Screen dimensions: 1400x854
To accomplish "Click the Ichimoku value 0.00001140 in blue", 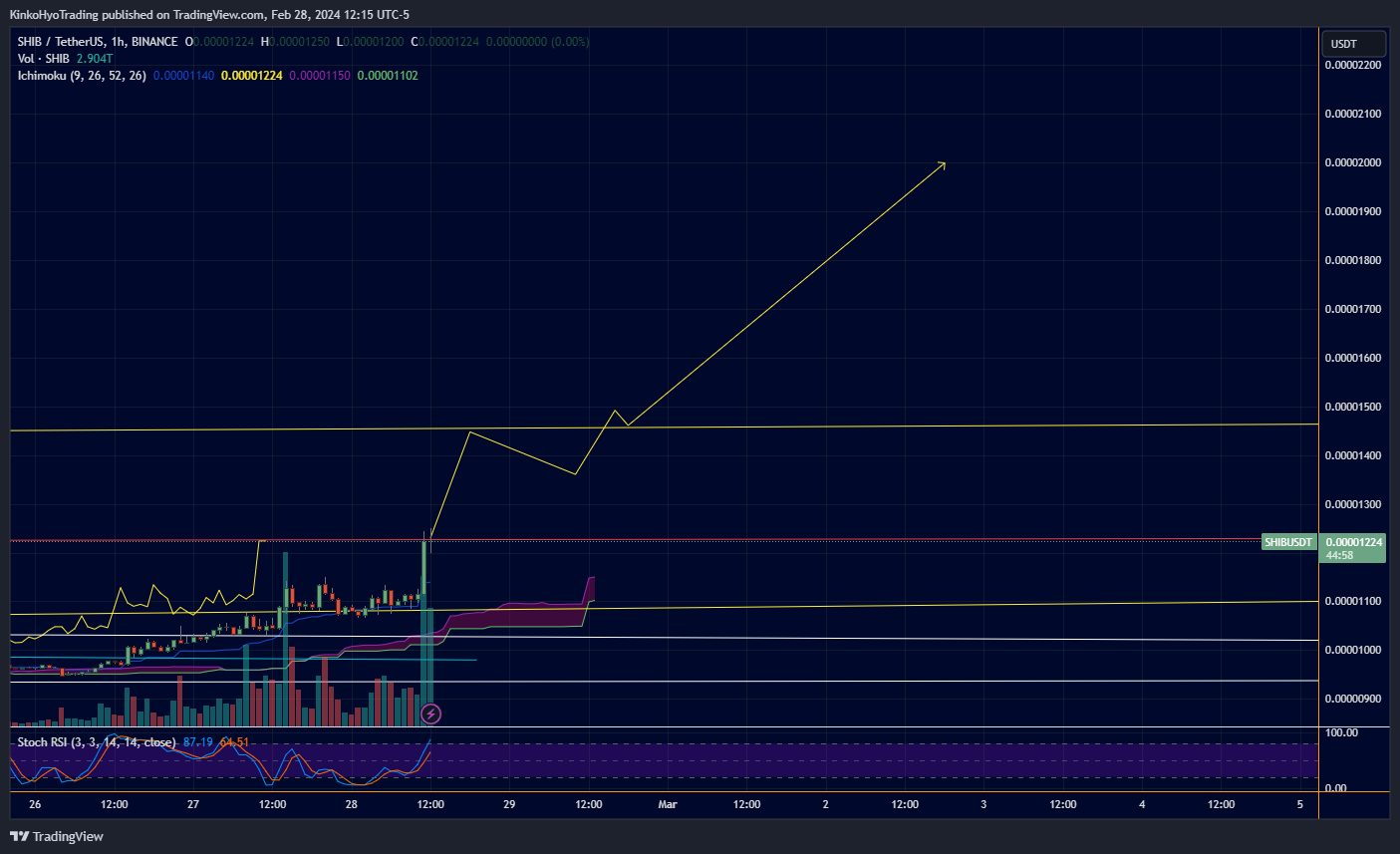I will tap(183, 76).
